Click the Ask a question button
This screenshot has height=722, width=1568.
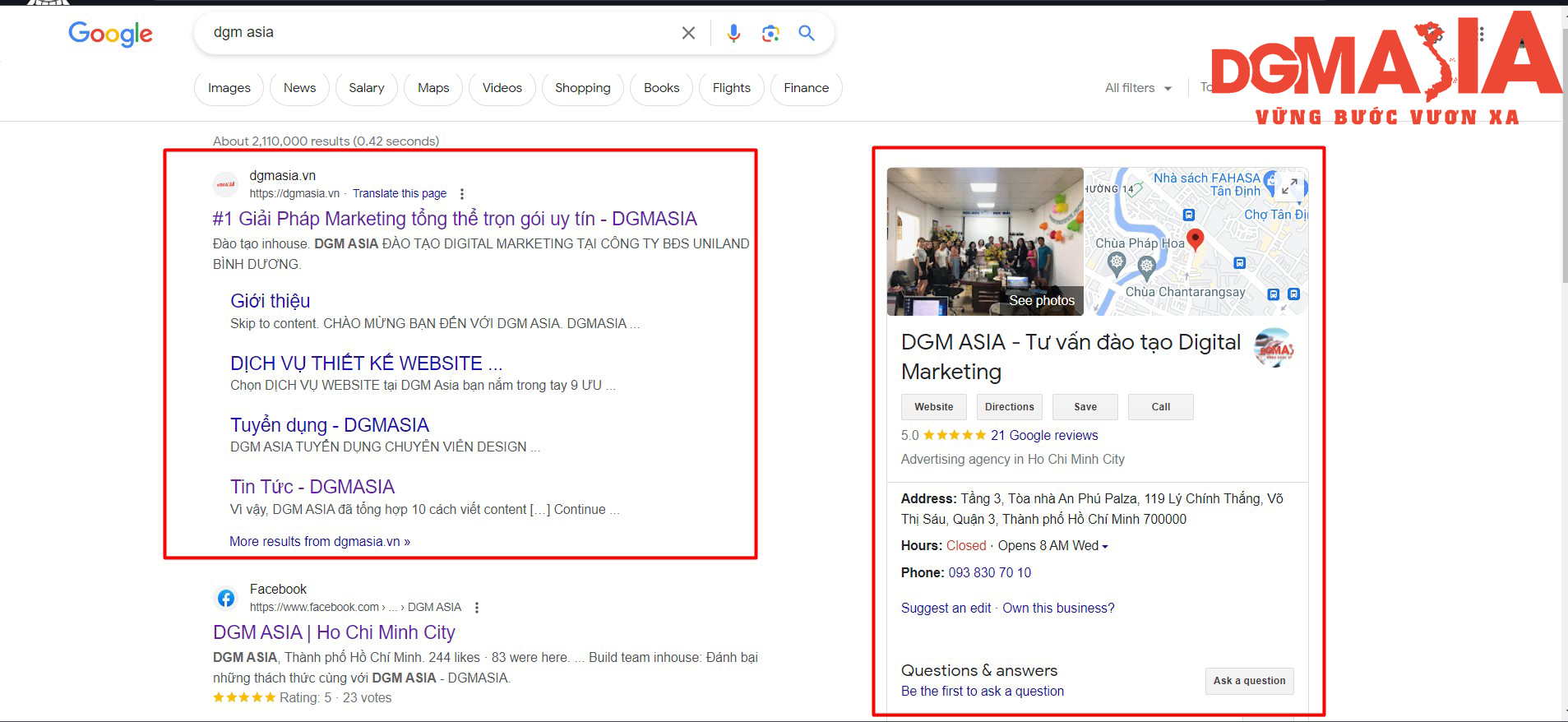click(1250, 681)
